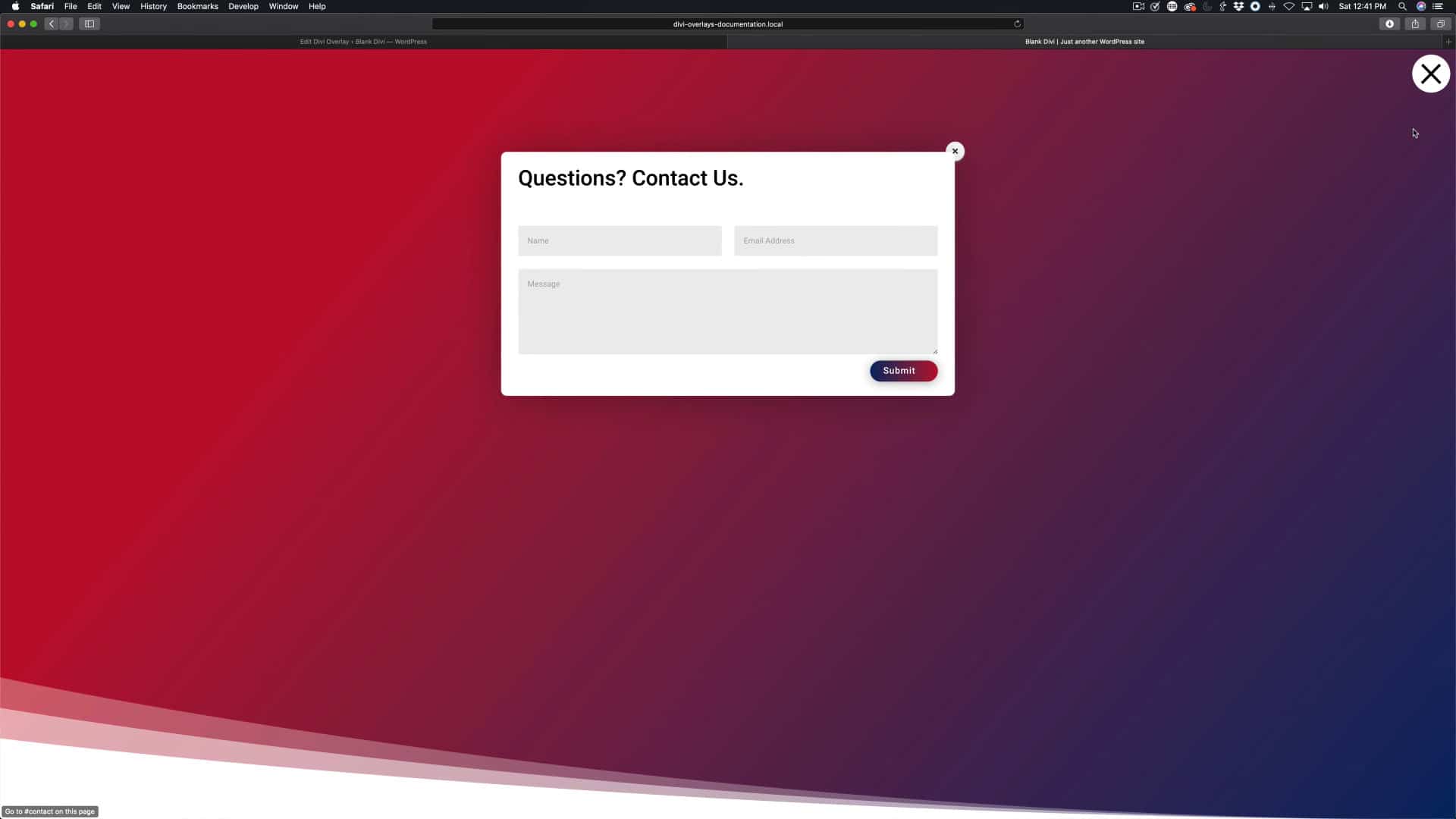Viewport: 1456px width, 819px height.
Task: Click the Name input field
Action: point(620,240)
